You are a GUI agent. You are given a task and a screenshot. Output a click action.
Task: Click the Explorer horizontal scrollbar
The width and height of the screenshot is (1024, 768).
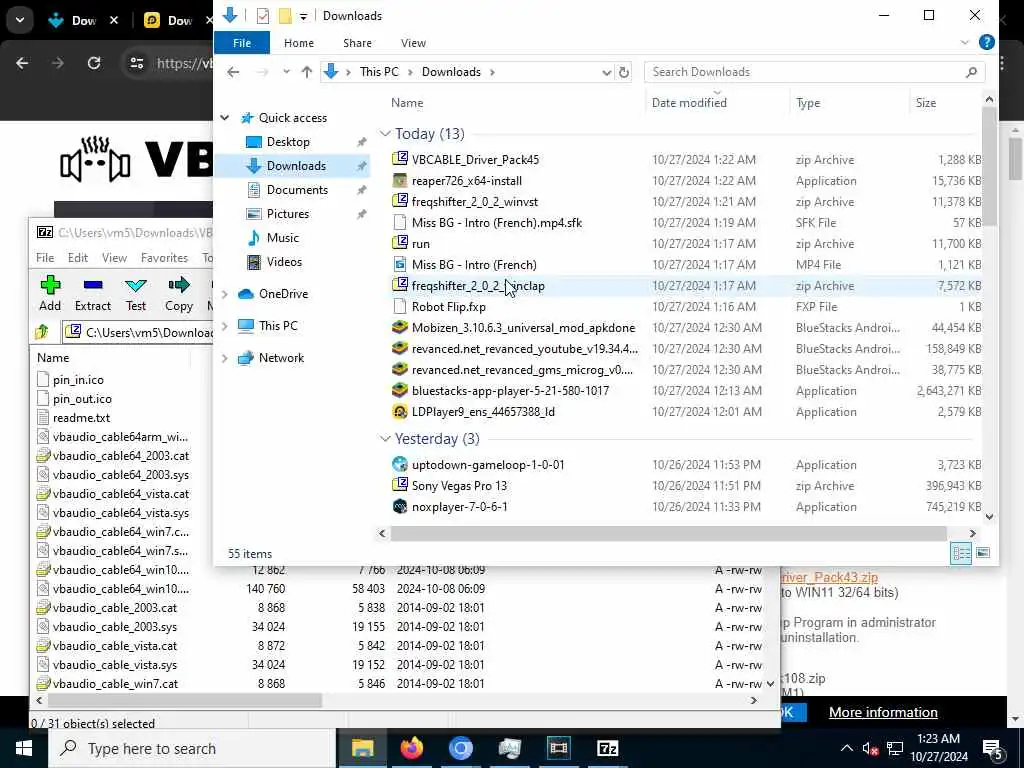coord(668,533)
